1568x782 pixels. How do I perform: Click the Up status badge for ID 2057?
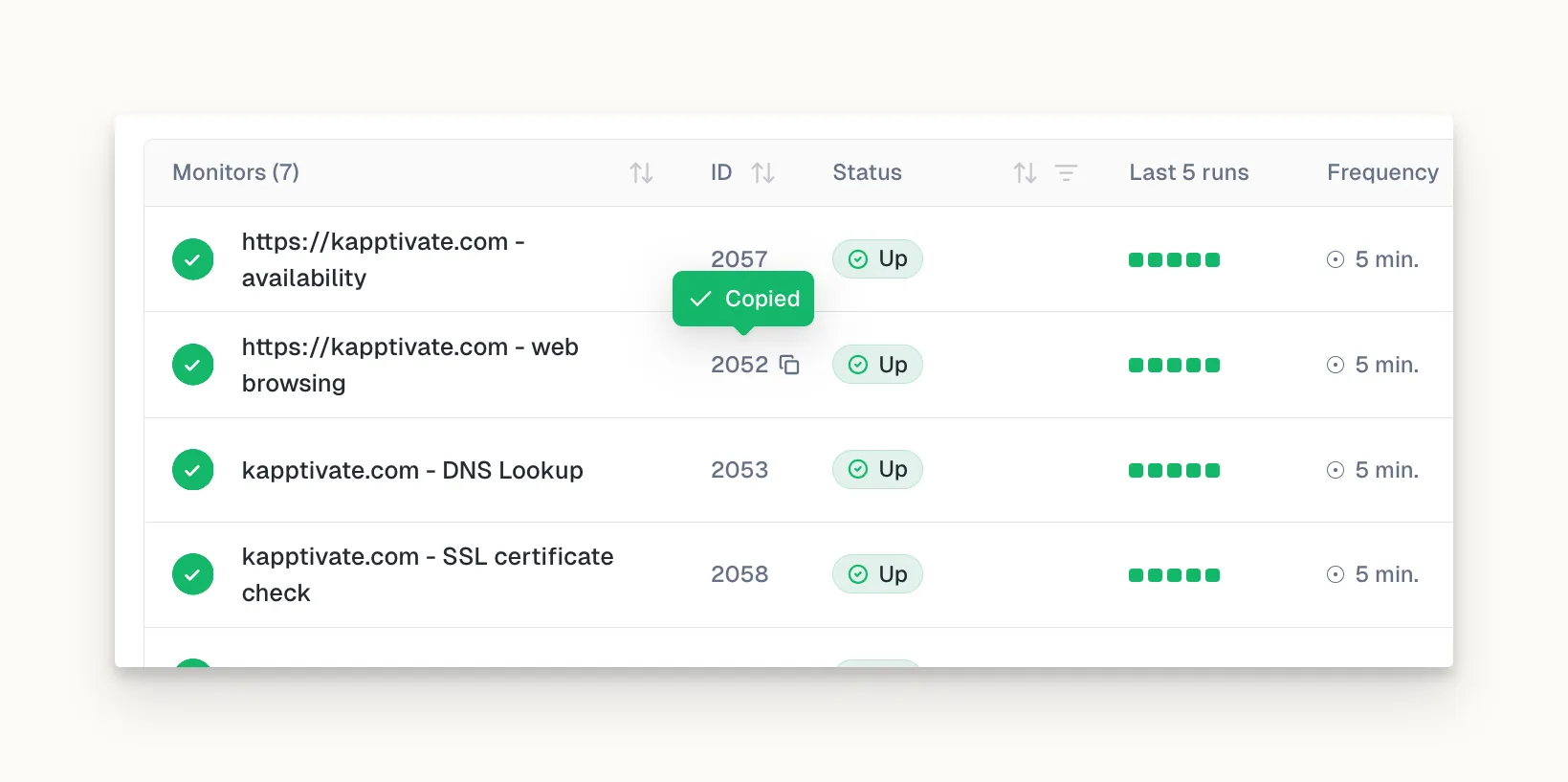tap(877, 258)
